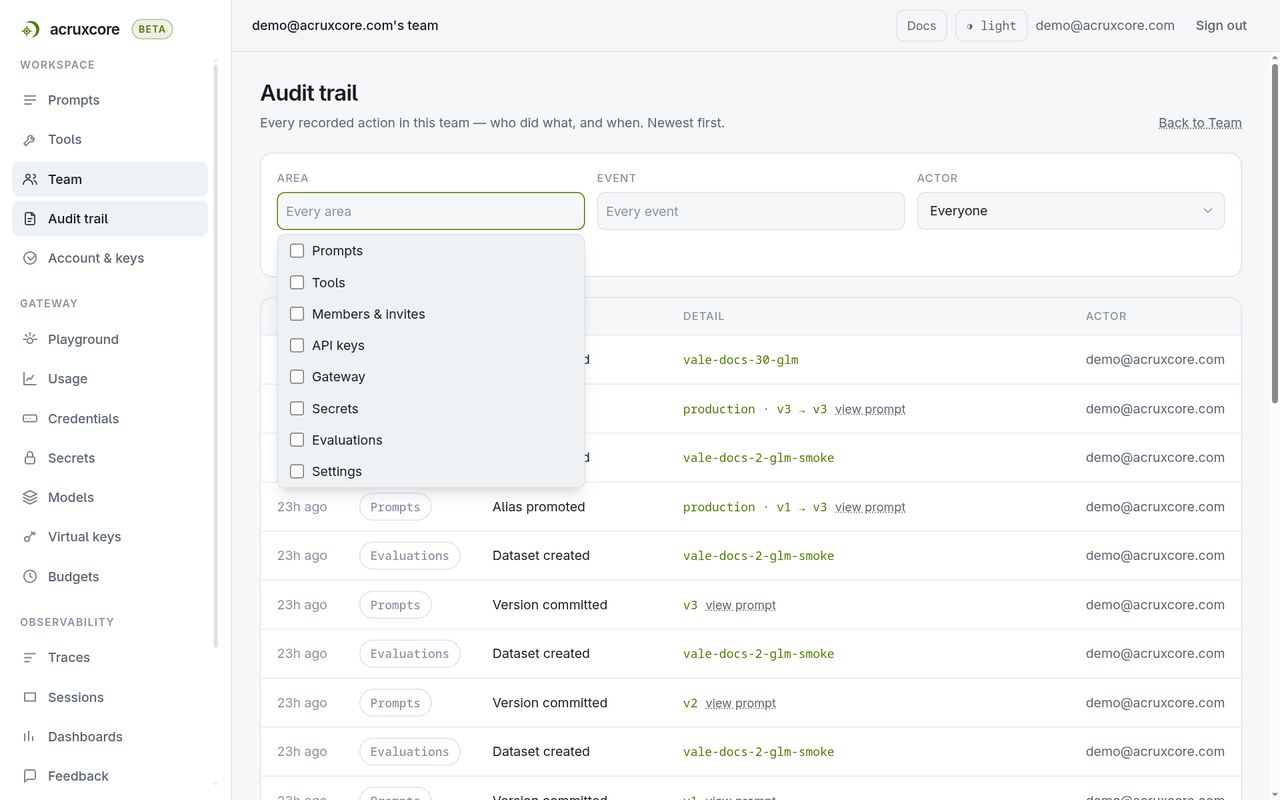
Task: Click the Virtual keys icon
Action: tap(30, 537)
